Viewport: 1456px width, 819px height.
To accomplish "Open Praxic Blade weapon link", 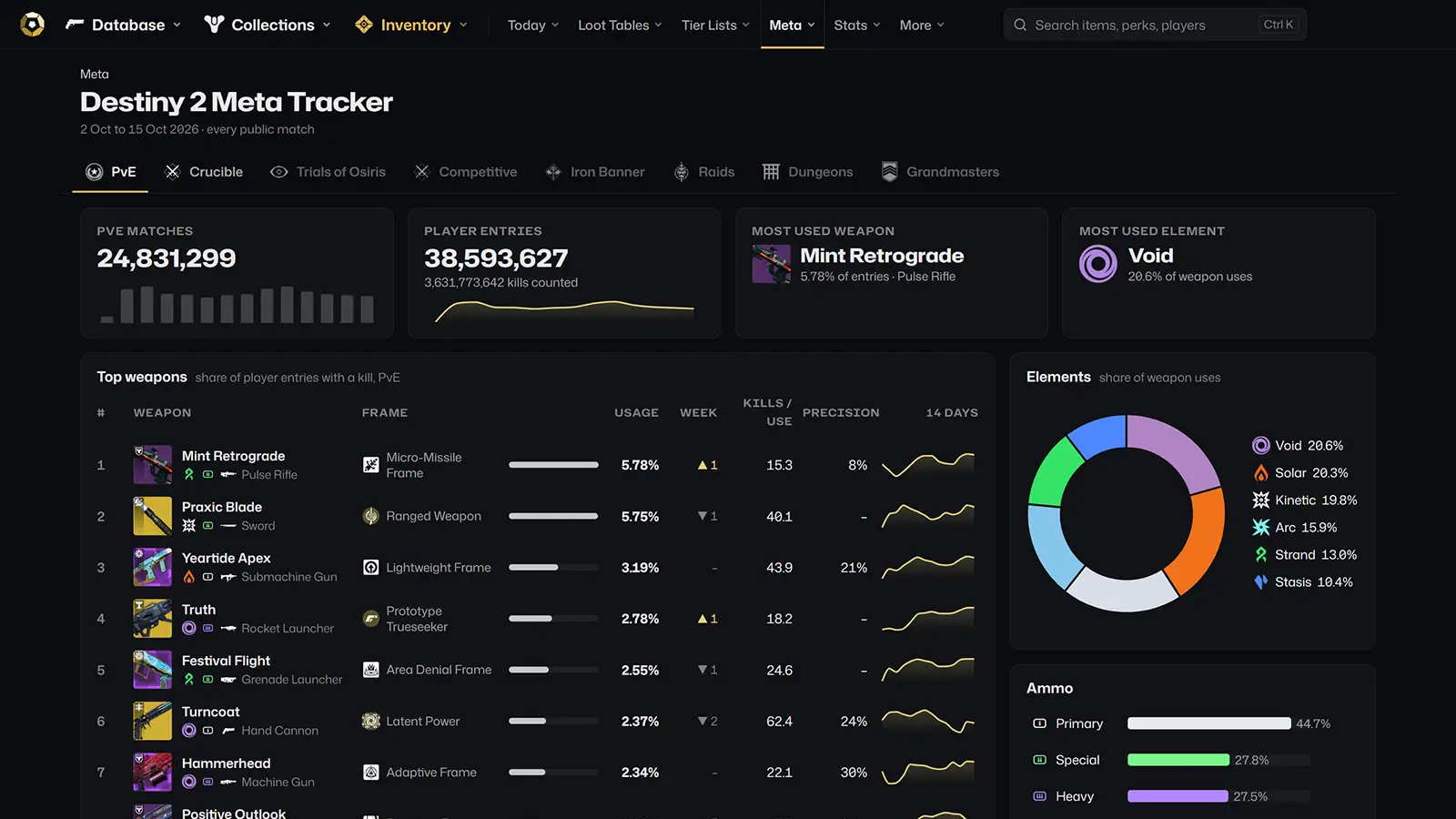I will 221,507.
